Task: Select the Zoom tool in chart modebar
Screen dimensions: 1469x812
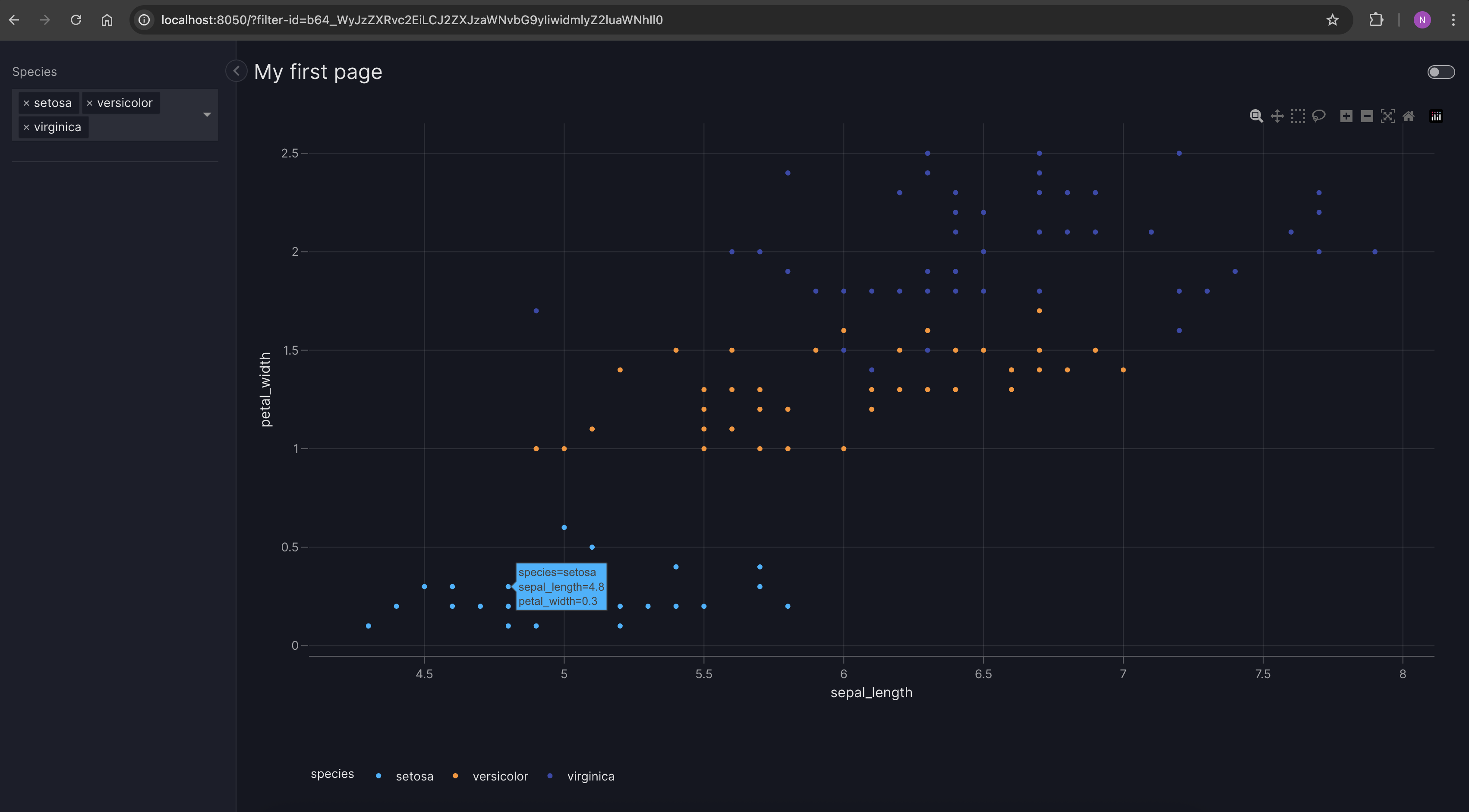Action: tap(1256, 116)
